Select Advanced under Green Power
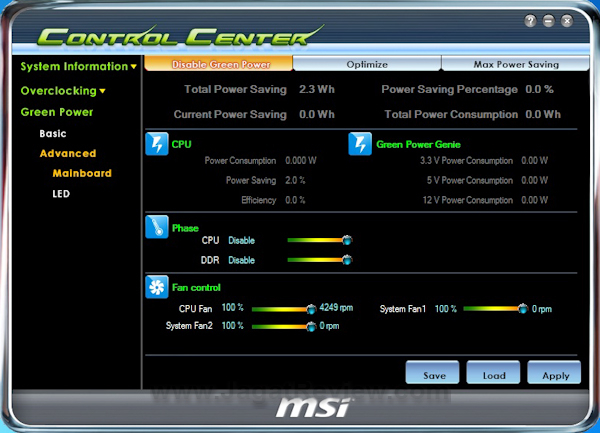 click(x=68, y=153)
